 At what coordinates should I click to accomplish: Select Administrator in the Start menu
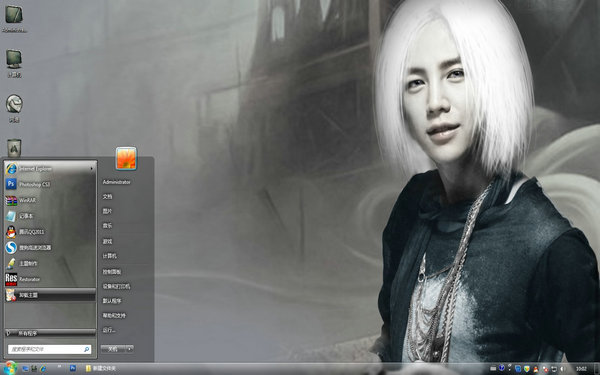tap(116, 182)
